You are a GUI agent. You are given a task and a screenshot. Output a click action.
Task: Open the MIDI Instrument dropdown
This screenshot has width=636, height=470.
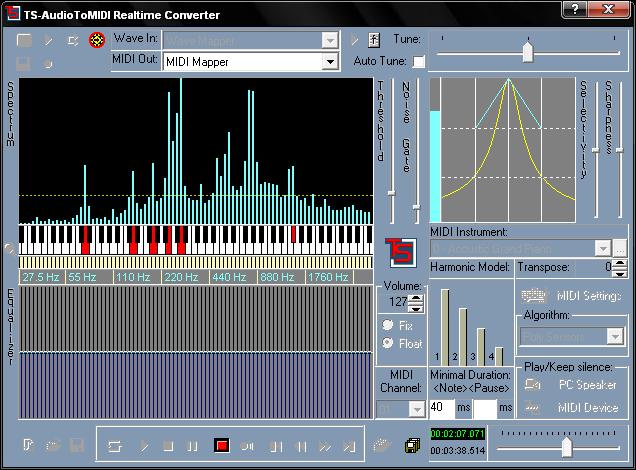(x=603, y=248)
